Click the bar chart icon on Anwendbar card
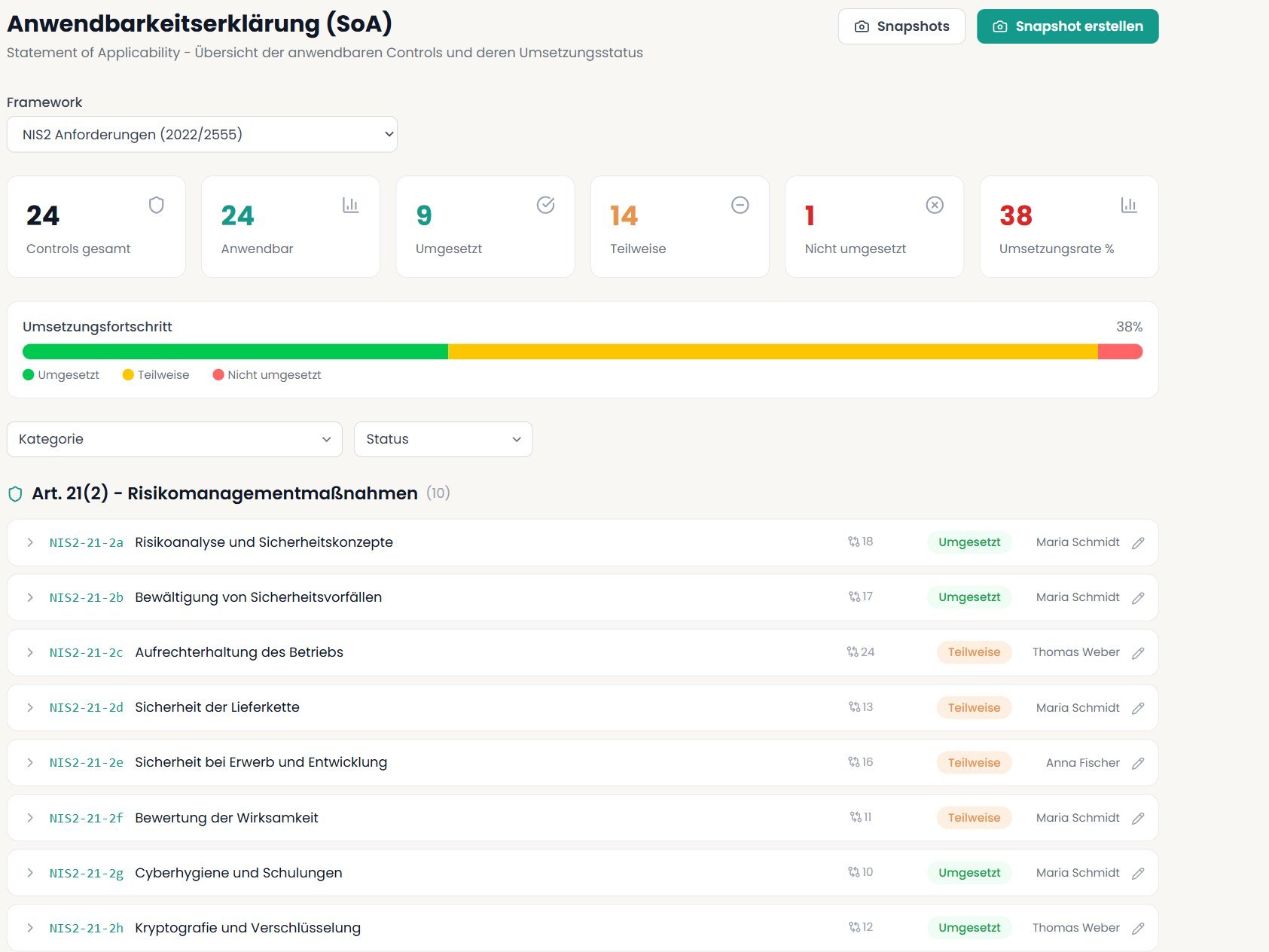The image size is (1269, 952). pyautogui.click(x=351, y=204)
